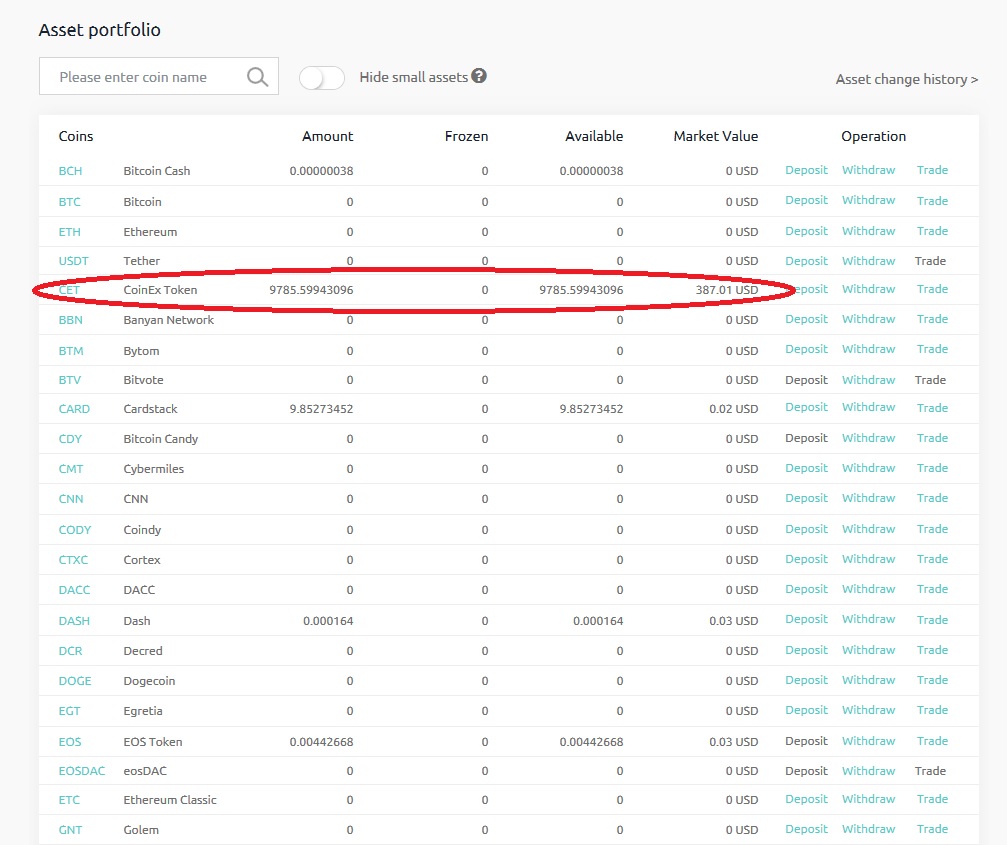
Task: Select the CoinEx Token amount 9785.59943096
Action: [x=311, y=290]
